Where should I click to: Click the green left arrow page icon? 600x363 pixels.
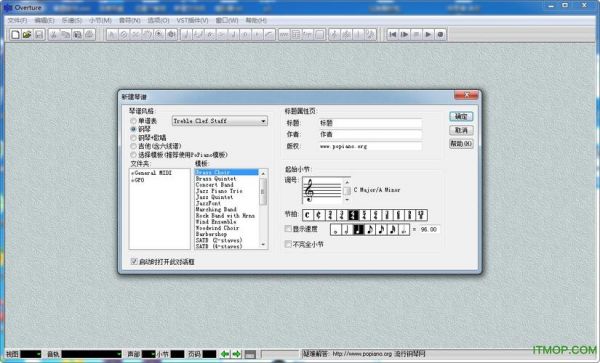(225, 354)
